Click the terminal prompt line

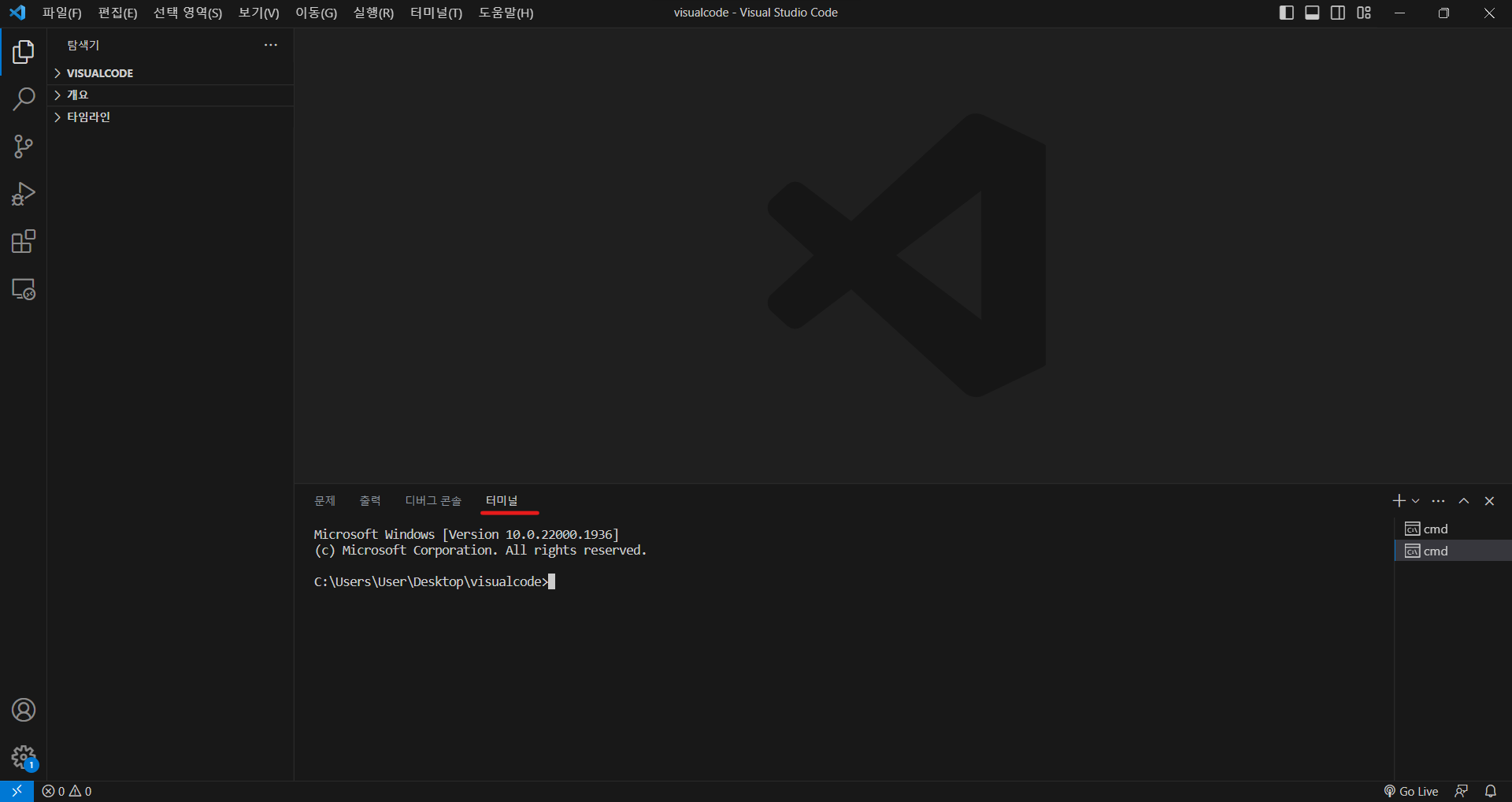(x=434, y=581)
